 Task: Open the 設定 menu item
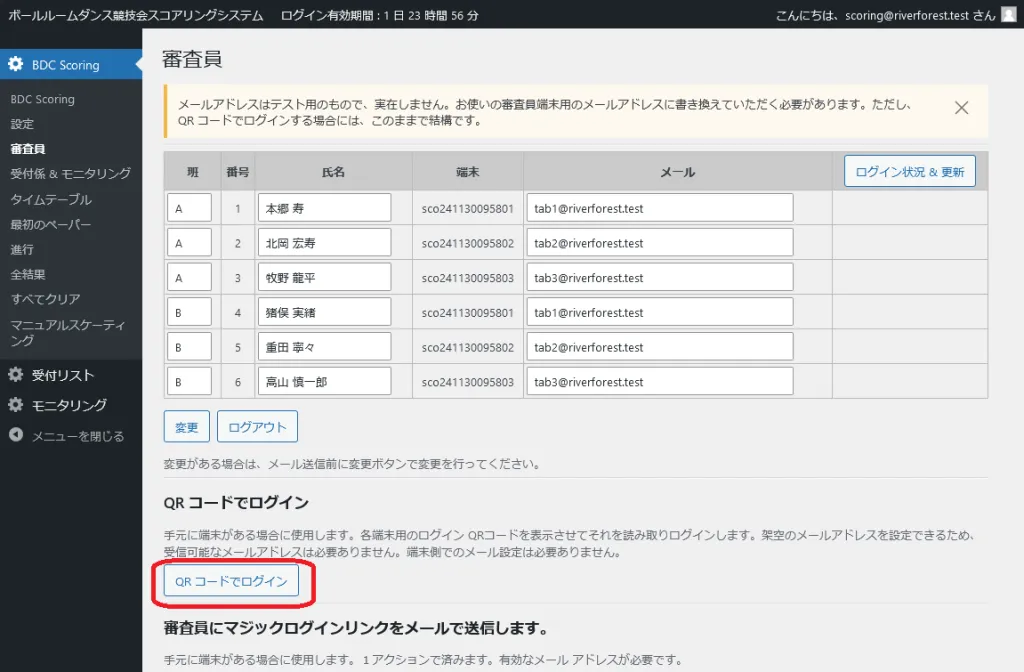22,124
